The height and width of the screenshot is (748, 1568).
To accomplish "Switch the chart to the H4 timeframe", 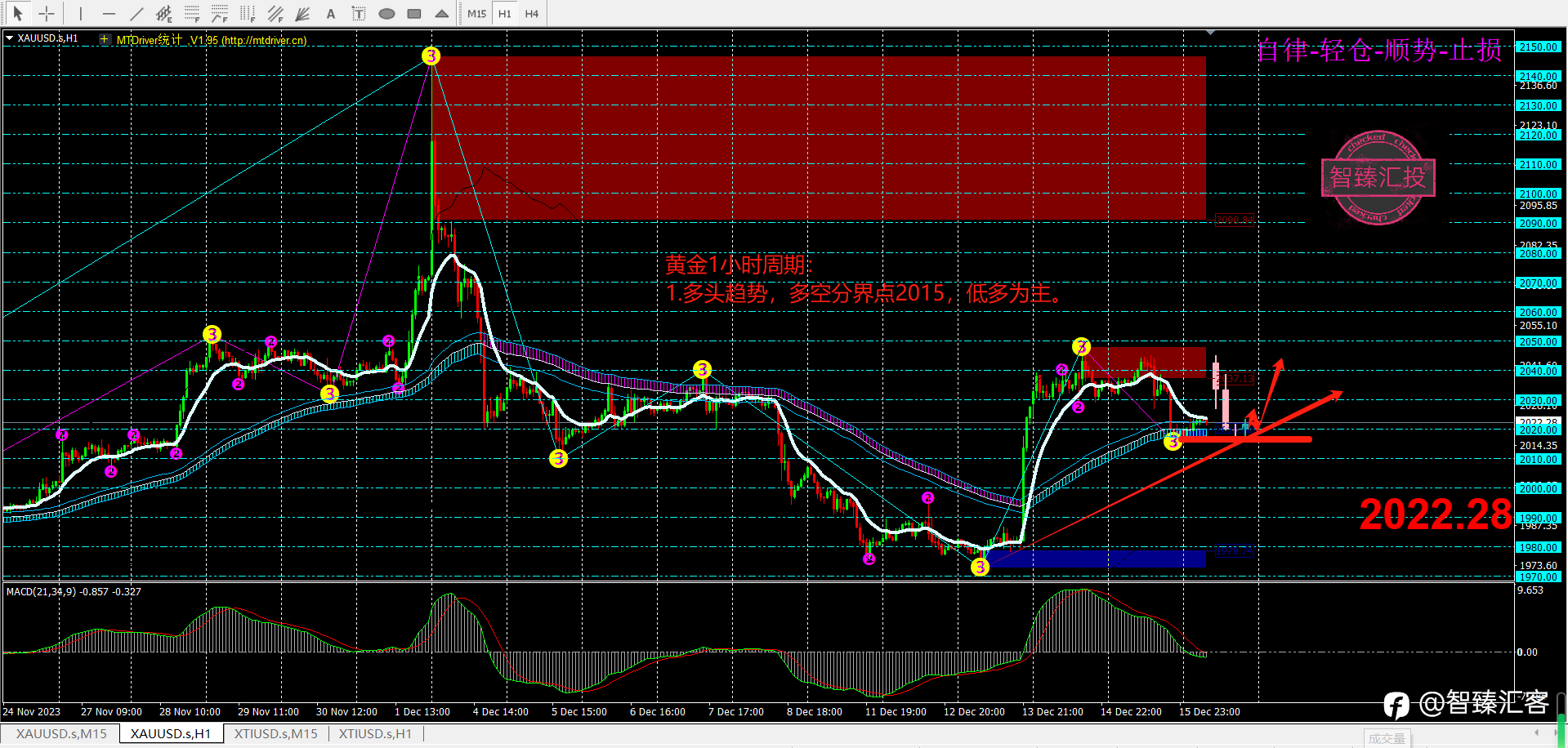I will [x=532, y=13].
